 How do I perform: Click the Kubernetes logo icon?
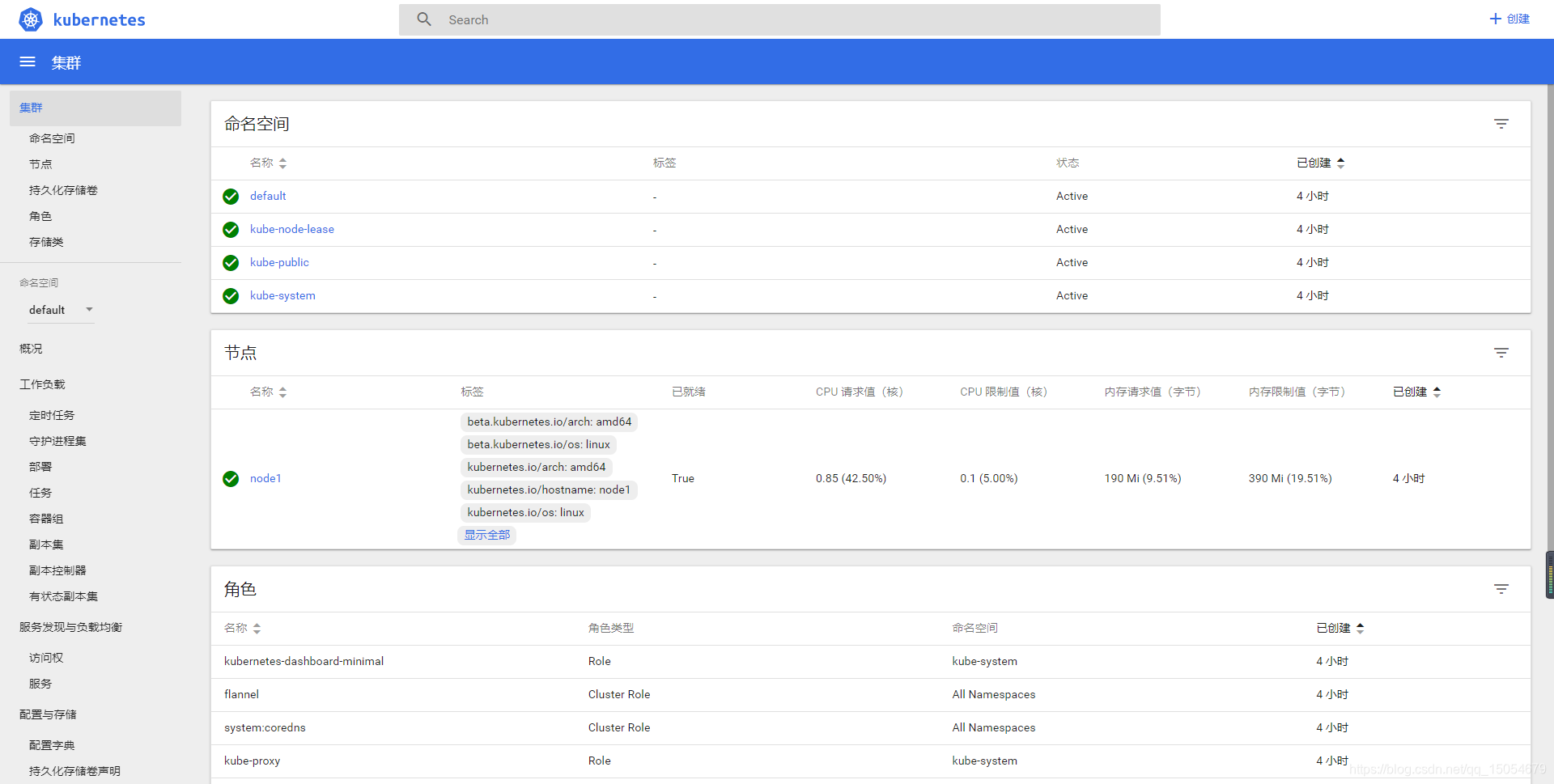pos(31,19)
